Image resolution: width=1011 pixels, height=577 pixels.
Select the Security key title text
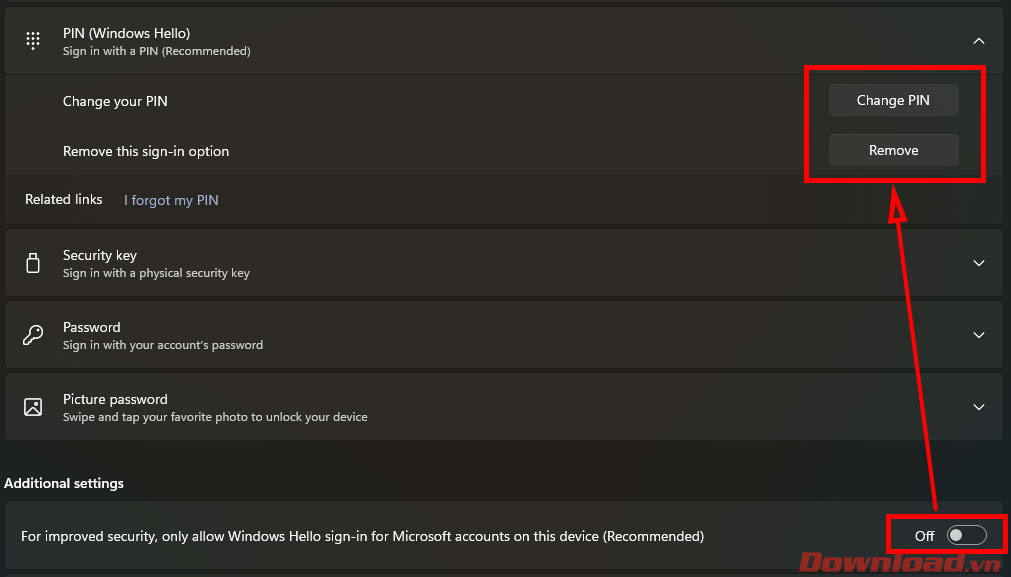[100, 255]
